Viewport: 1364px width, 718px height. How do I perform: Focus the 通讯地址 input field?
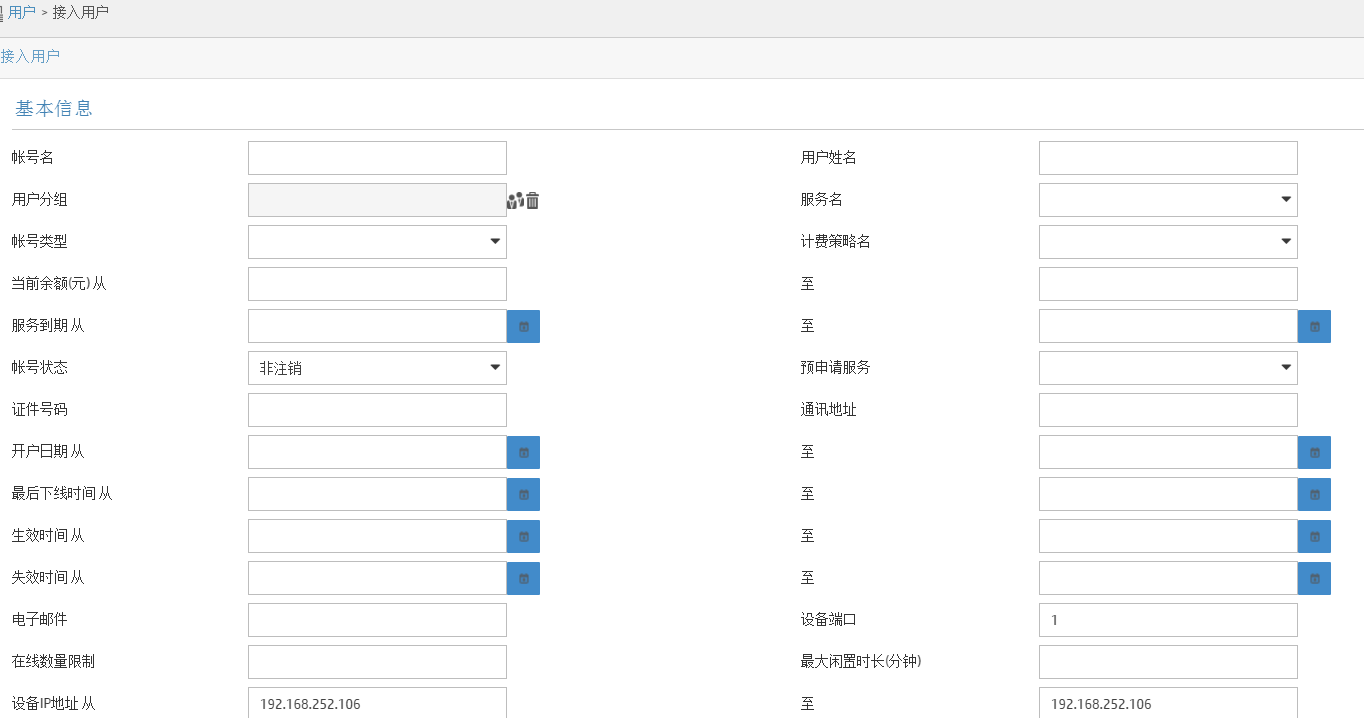click(1168, 410)
